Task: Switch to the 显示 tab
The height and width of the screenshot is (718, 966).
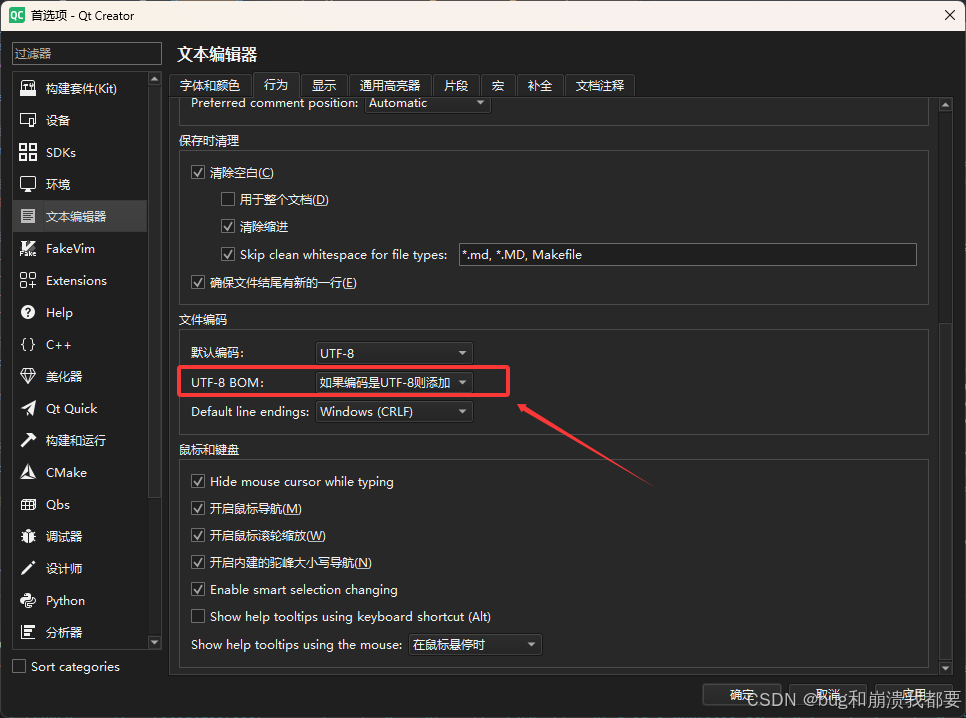Action: tap(324, 86)
